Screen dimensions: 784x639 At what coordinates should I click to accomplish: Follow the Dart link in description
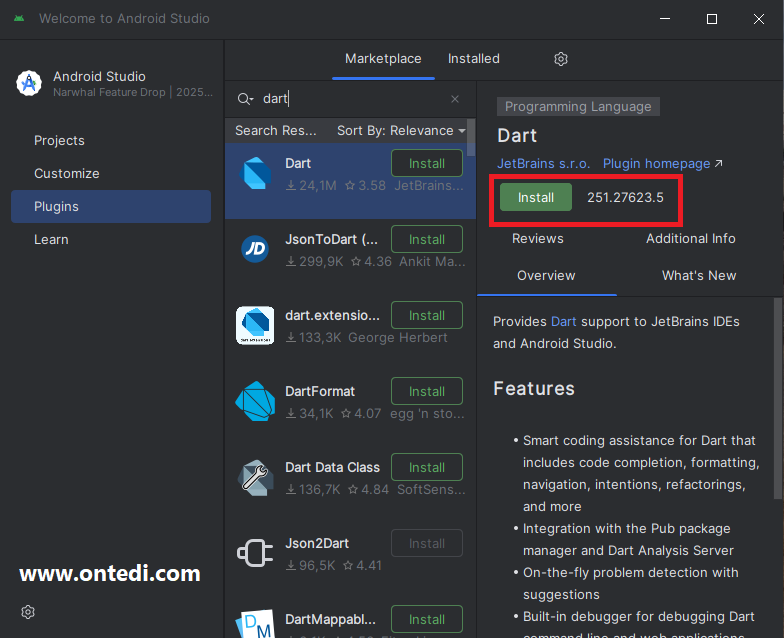coord(563,322)
